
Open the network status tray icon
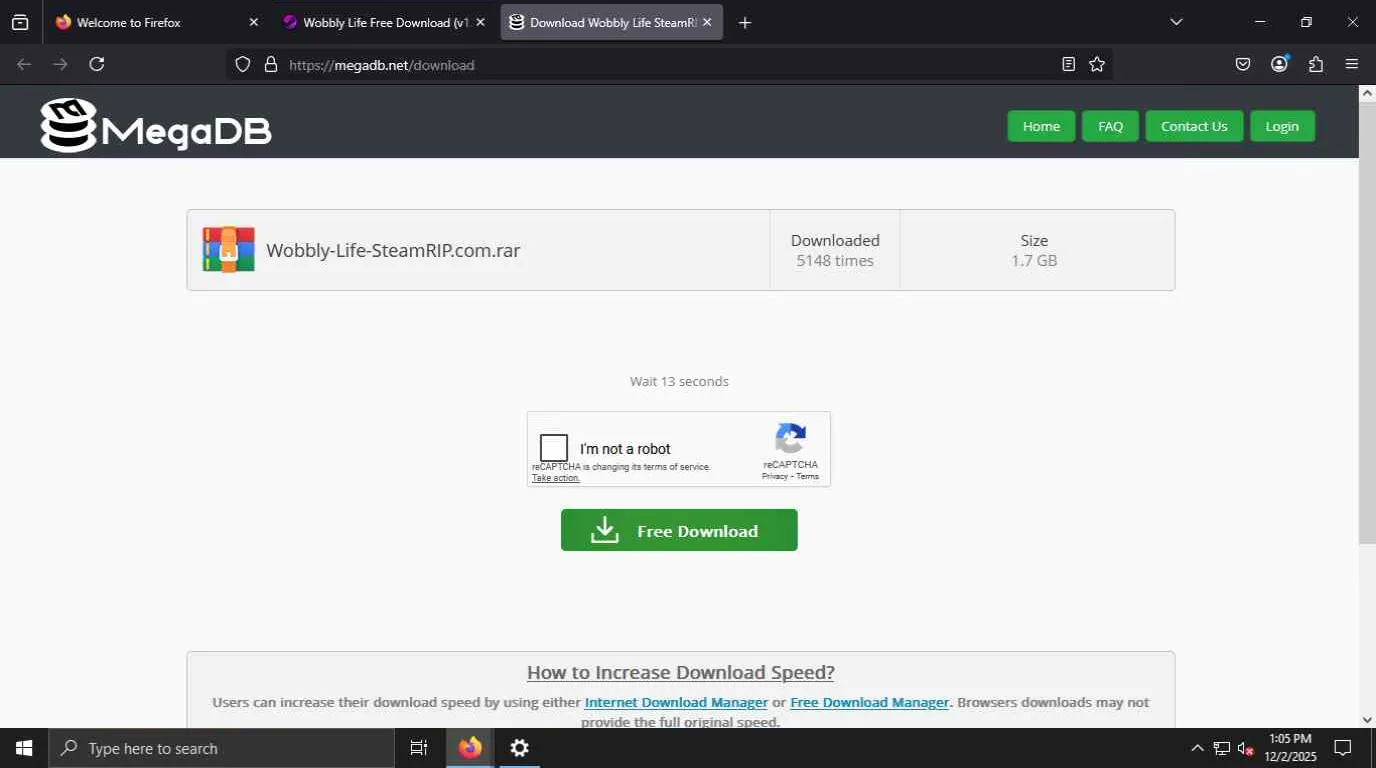[x=1221, y=748]
